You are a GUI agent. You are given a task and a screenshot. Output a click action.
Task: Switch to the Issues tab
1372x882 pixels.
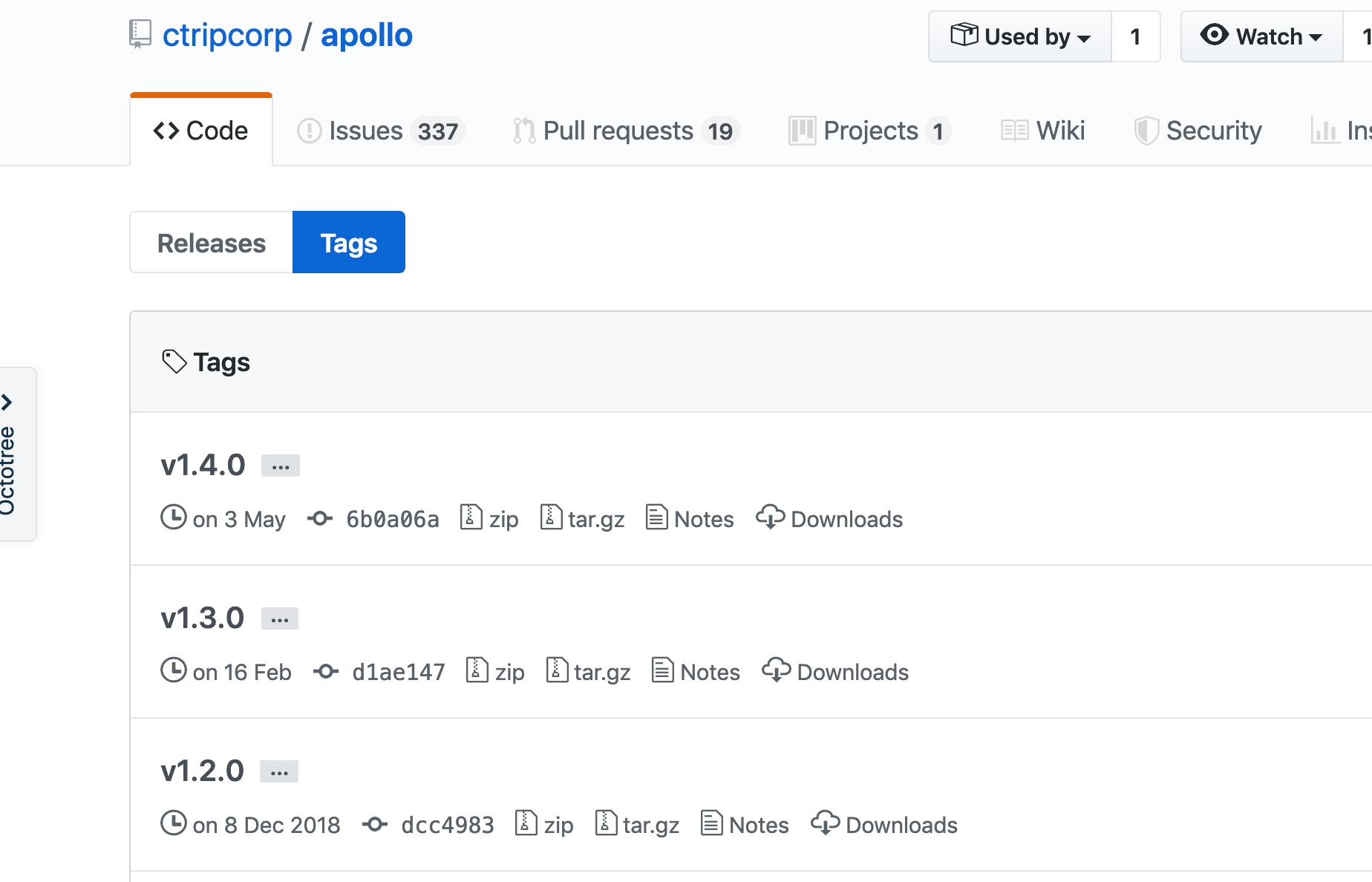381,131
